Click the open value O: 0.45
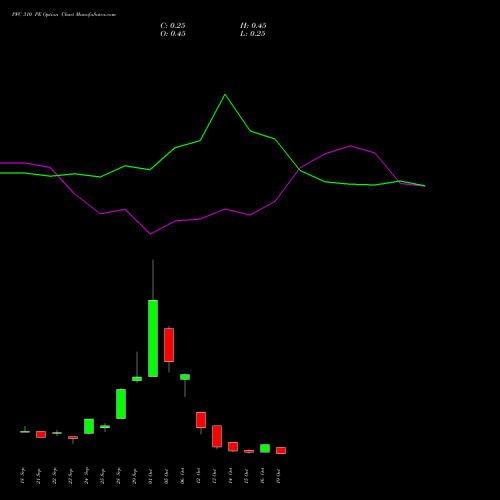This screenshot has height=500, width=500. [173, 34]
